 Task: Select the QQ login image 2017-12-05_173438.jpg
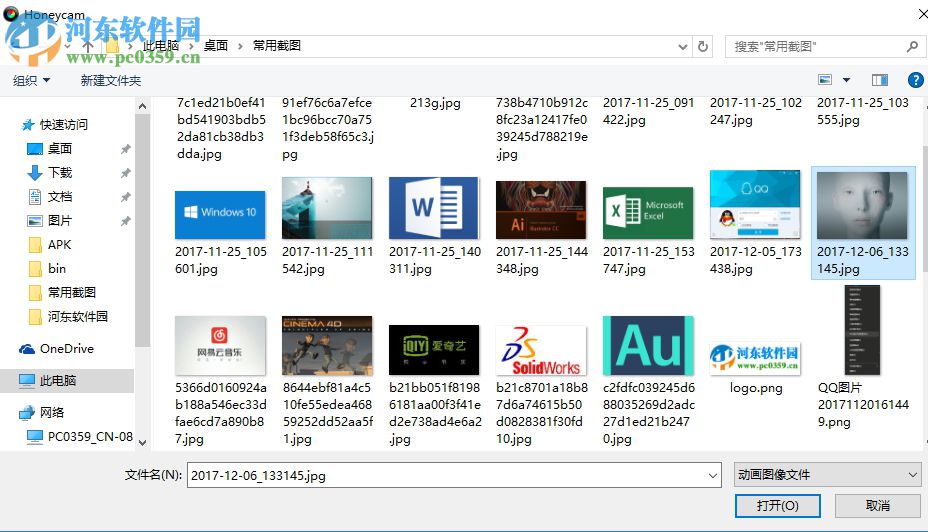[x=755, y=204]
